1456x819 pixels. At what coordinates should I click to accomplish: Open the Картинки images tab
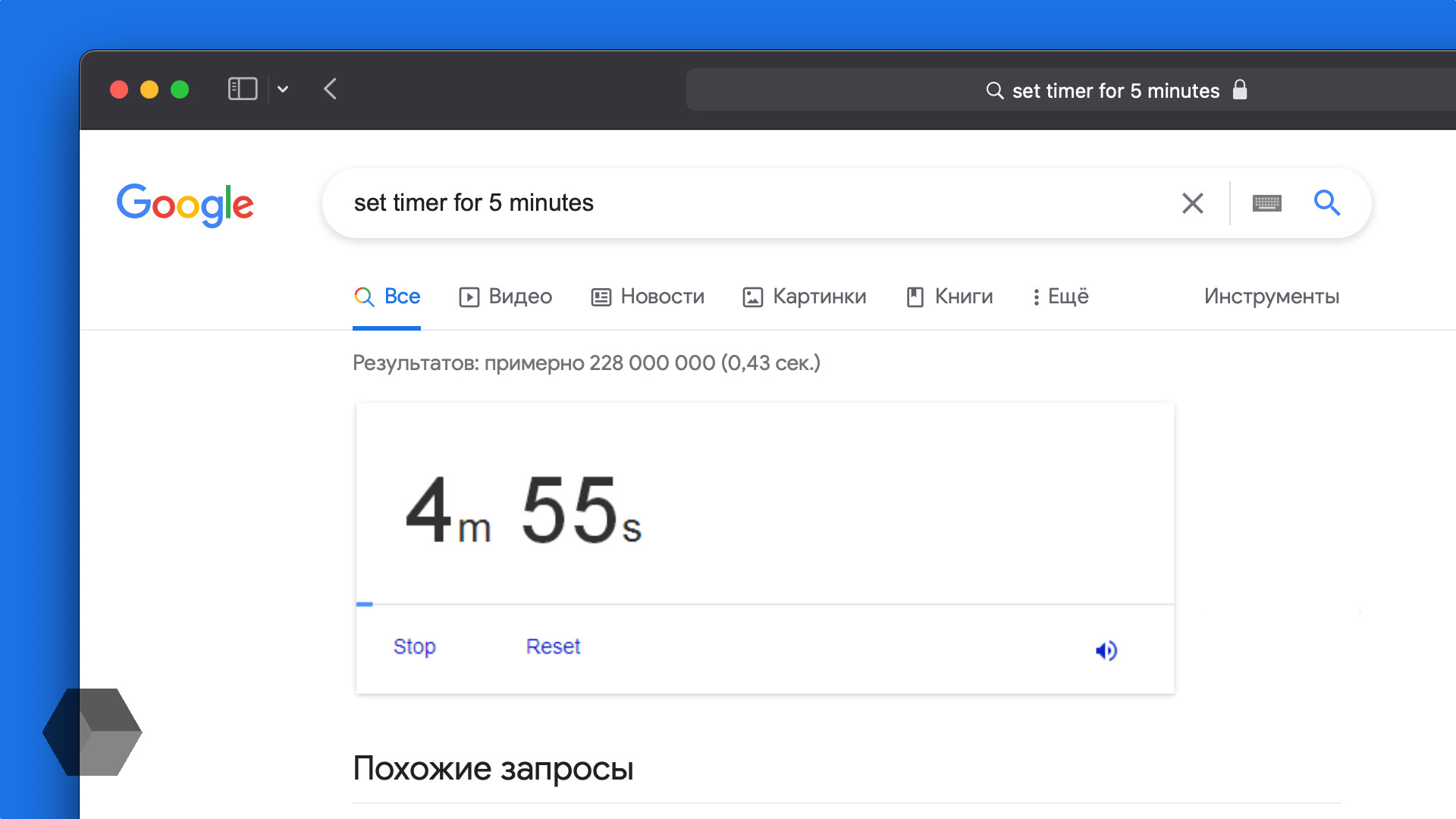(x=805, y=297)
